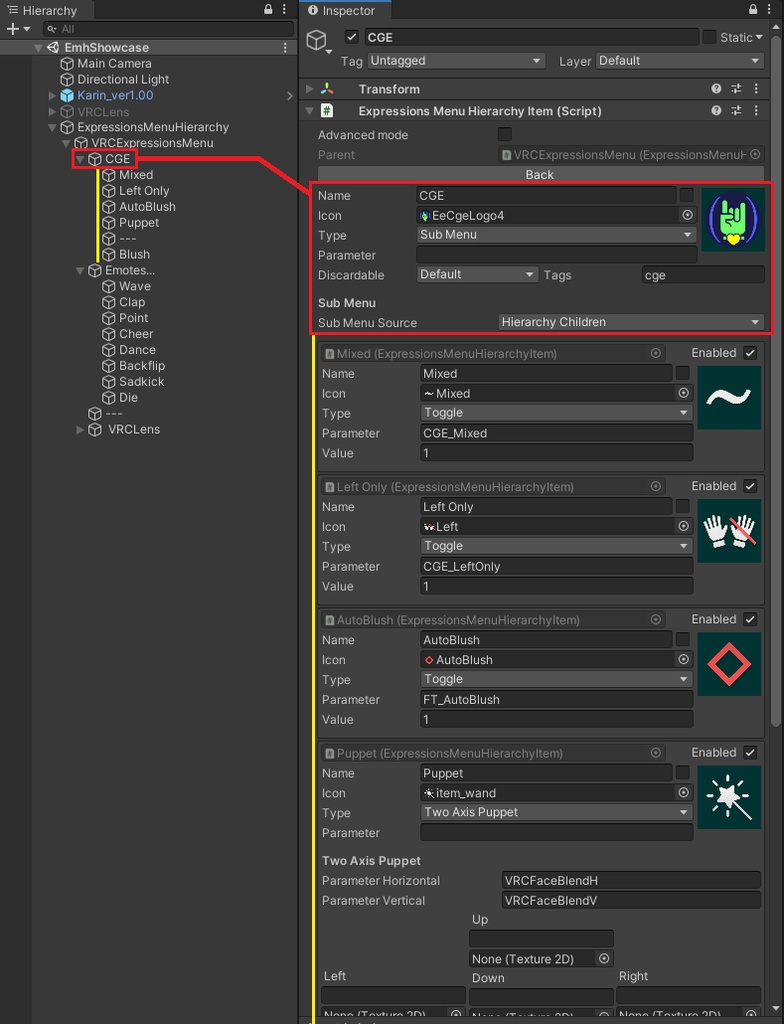Toggle the Static checkbox

click(x=709, y=37)
